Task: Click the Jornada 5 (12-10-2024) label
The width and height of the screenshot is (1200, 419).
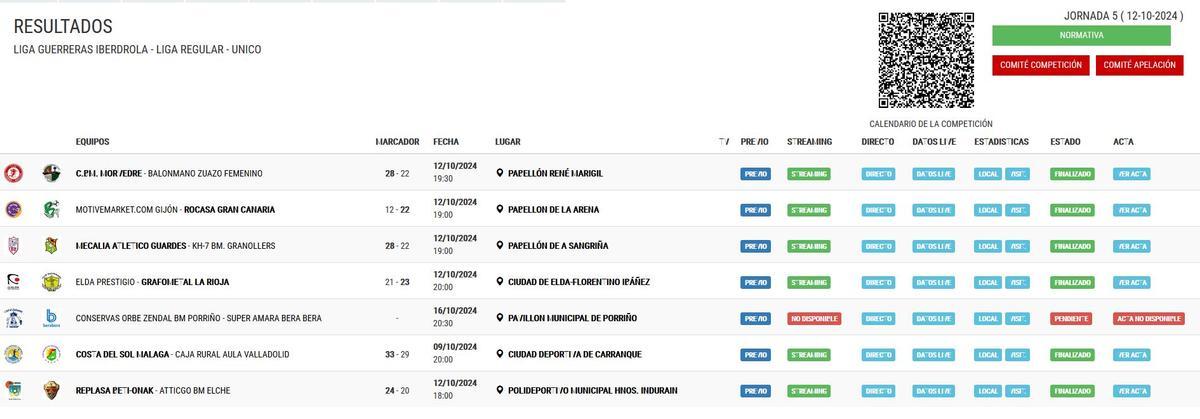Action: coord(1124,15)
